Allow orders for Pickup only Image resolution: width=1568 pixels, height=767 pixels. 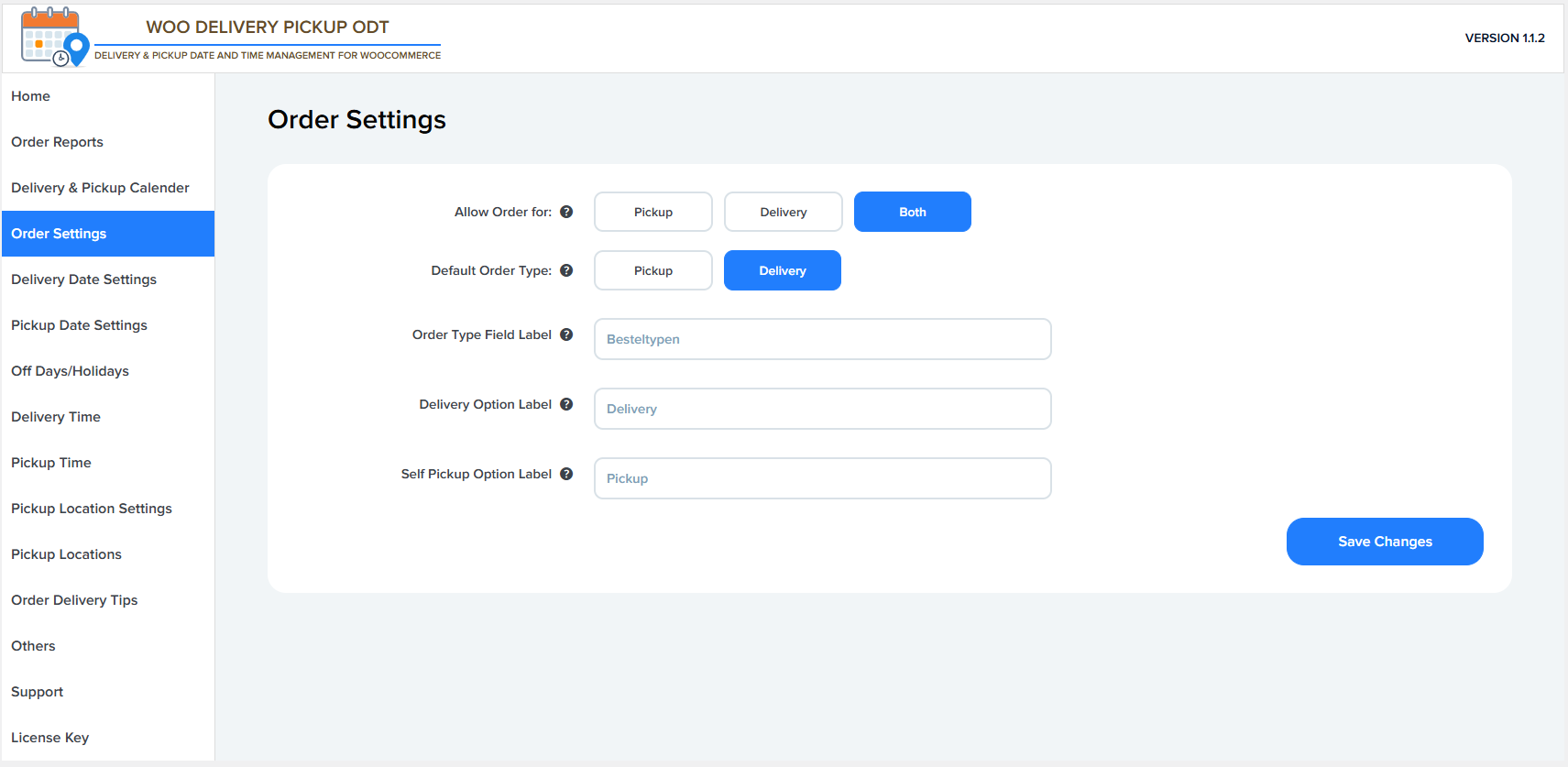tap(652, 212)
